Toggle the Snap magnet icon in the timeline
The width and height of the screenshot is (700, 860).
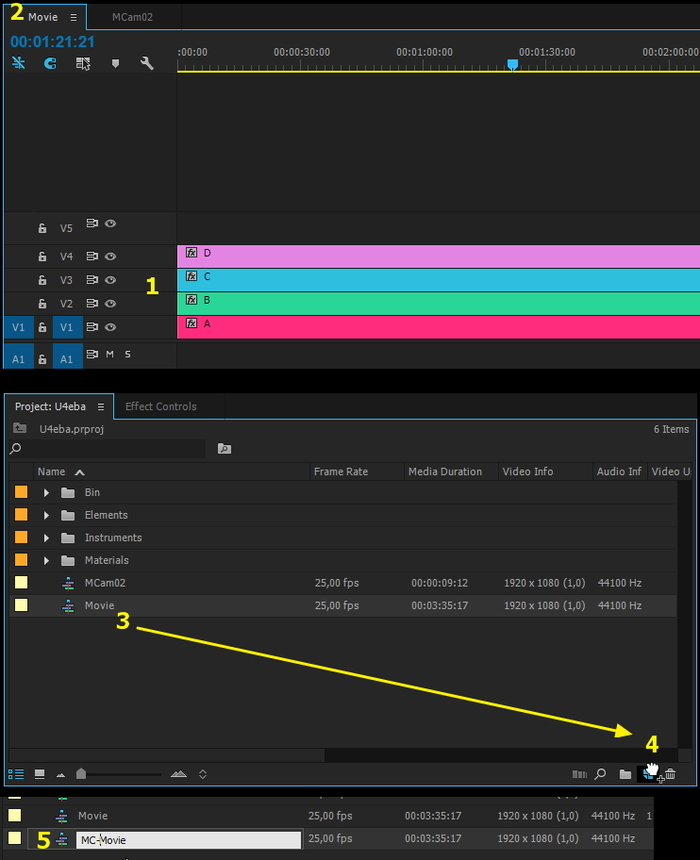click(50, 63)
